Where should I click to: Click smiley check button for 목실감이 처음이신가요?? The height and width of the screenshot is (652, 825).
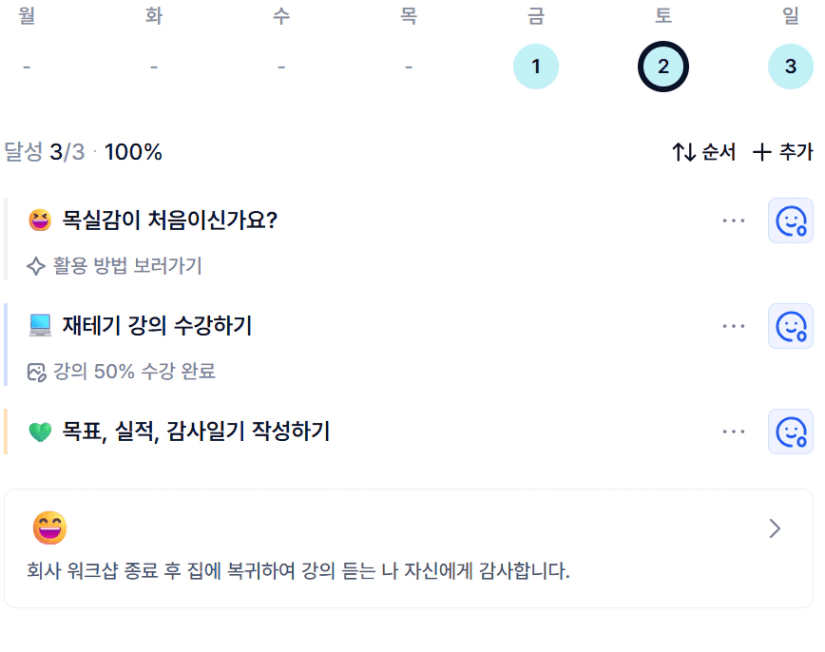(x=790, y=220)
